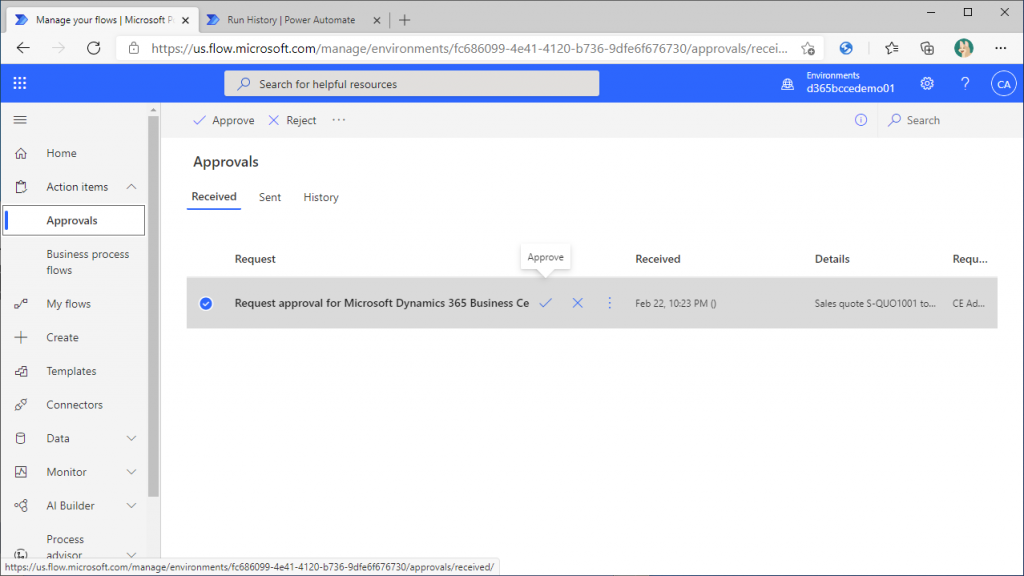Image resolution: width=1024 pixels, height=576 pixels.
Task: Approve the request using the row checkmark icon
Action: coord(545,303)
